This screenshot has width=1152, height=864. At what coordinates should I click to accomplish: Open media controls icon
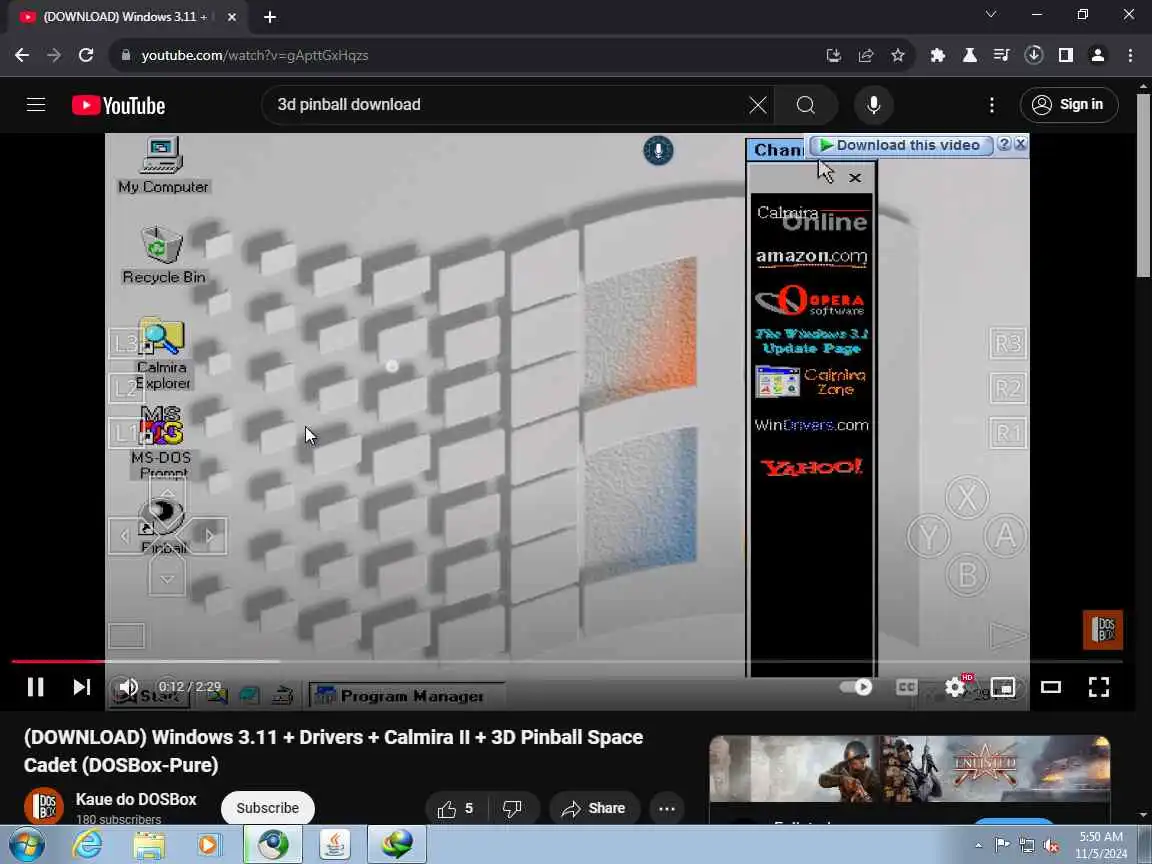(x=1001, y=55)
